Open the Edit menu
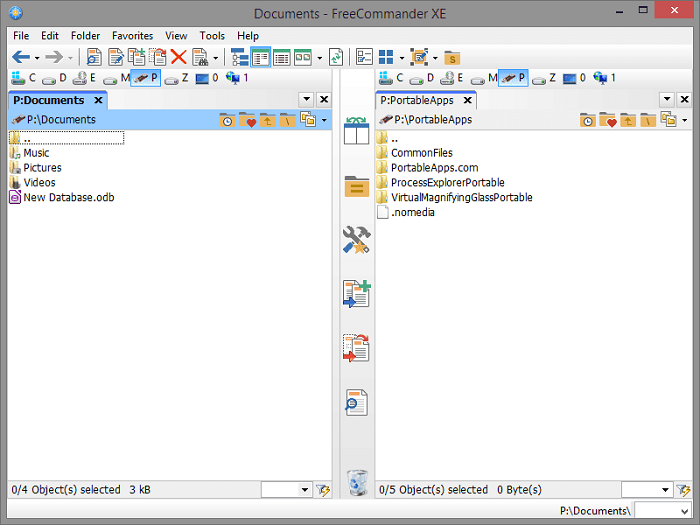Screen dimensions: 700x525 [x=50, y=36]
